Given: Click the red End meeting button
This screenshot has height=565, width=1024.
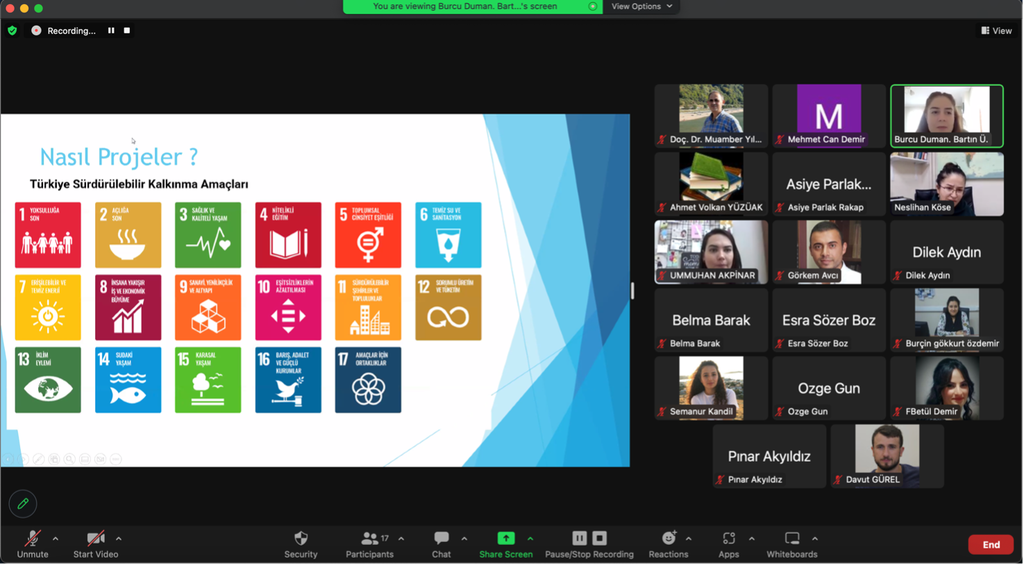Looking at the screenshot, I should pos(990,544).
